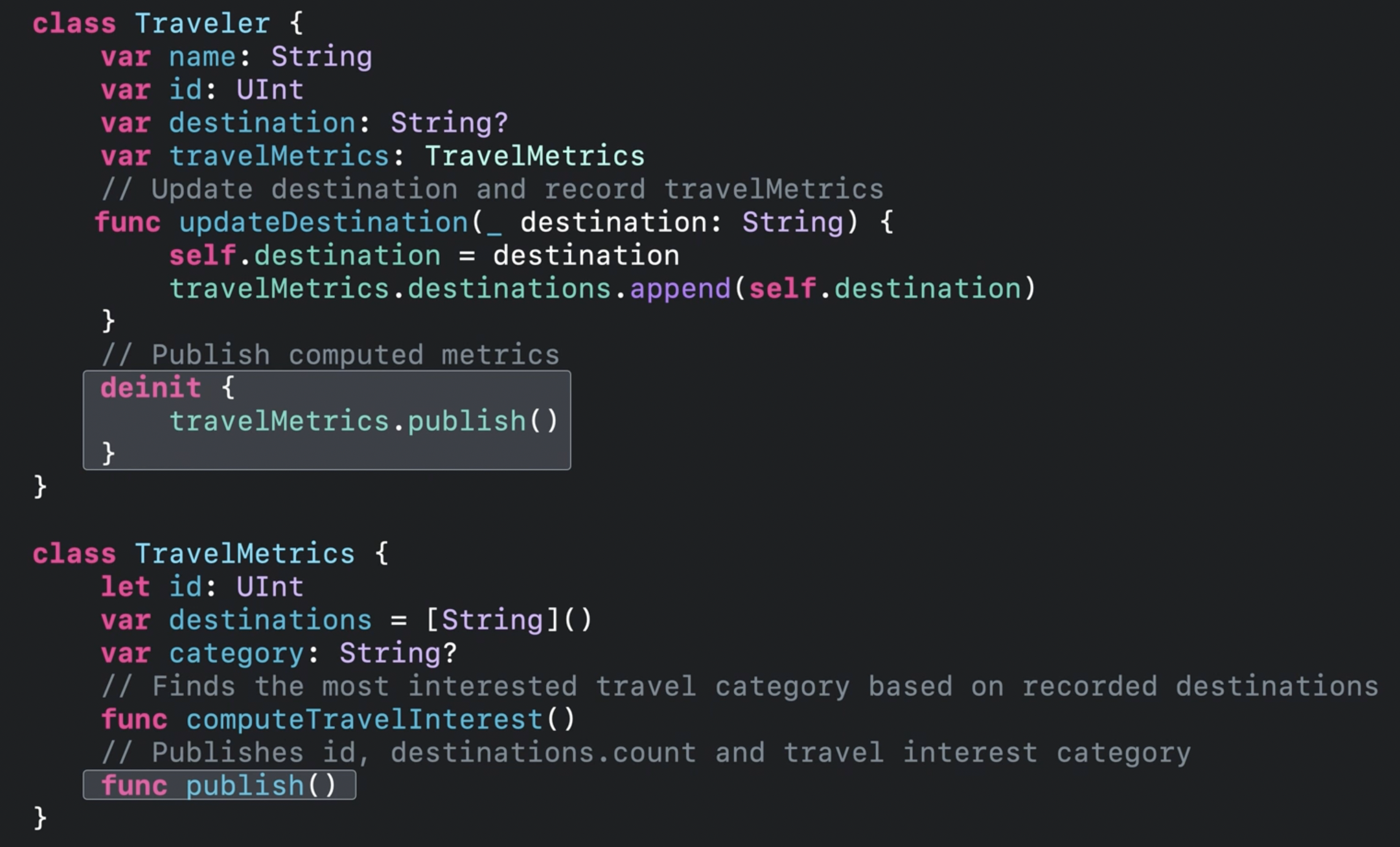The width and height of the screenshot is (1400, 847).
Task: Click the String? type of destination
Action: (450, 123)
